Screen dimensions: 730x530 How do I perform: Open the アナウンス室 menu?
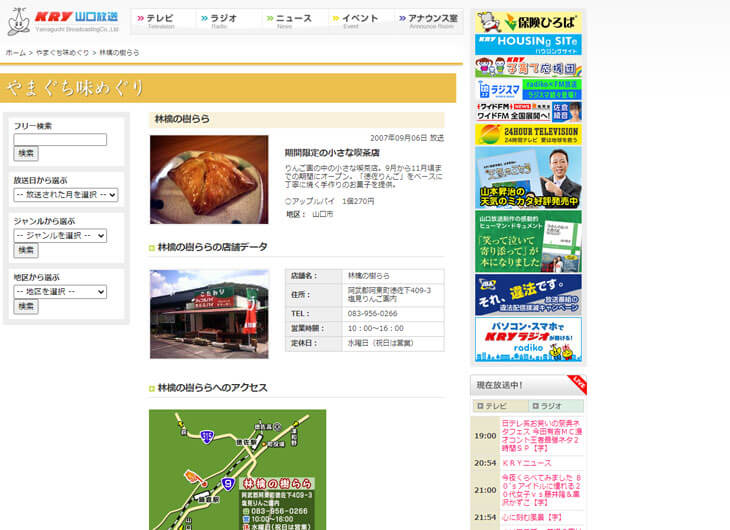coord(429,21)
